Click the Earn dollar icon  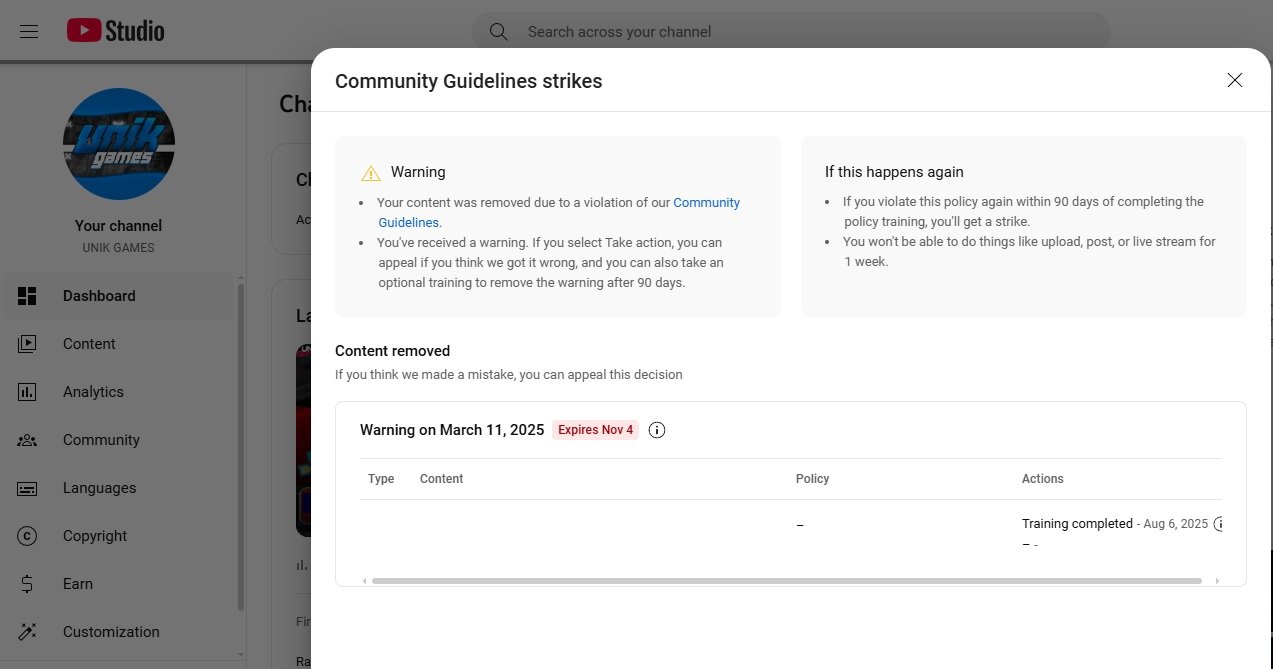(27, 584)
